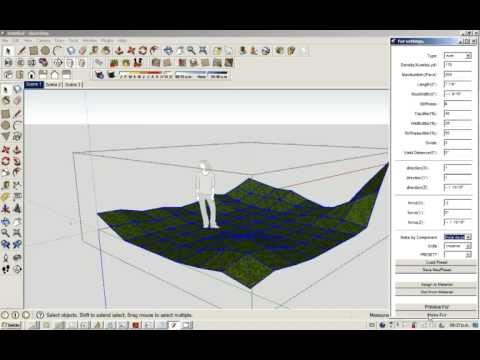Select the Line pencil tool in top toolbar
This screenshot has height=360, width=480.
(22, 51)
